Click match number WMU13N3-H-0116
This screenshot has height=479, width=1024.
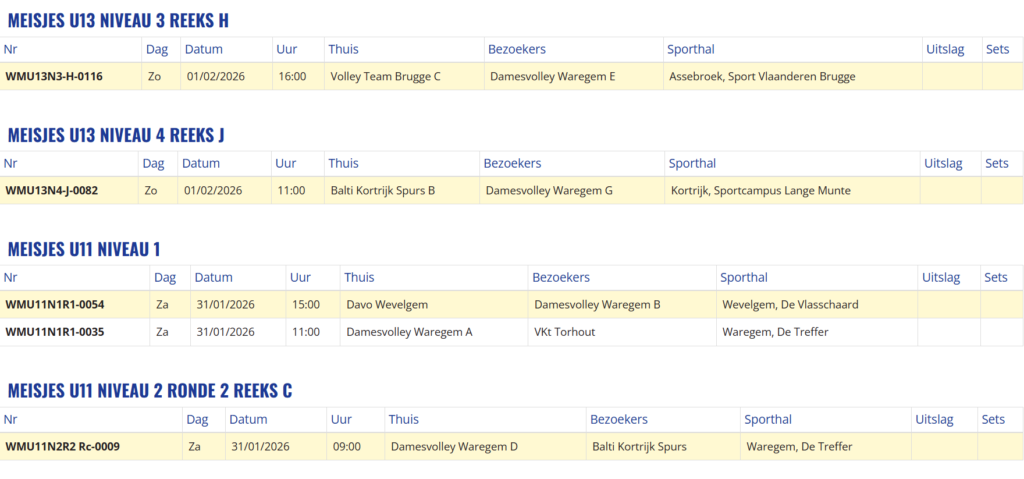click(54, 76)
